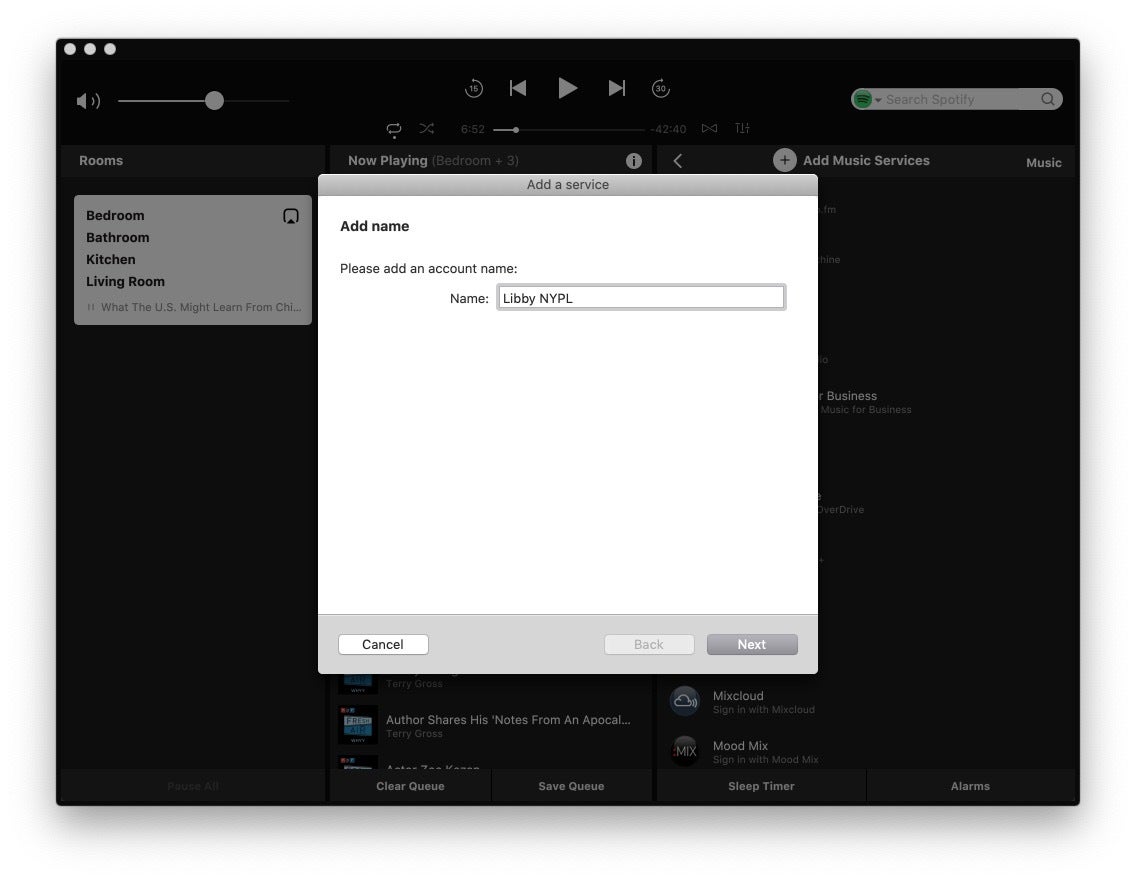Click 'What The U.S. Might Learn' track text
This screenshot has height=880, width=1136.
[x=201, y=307]
